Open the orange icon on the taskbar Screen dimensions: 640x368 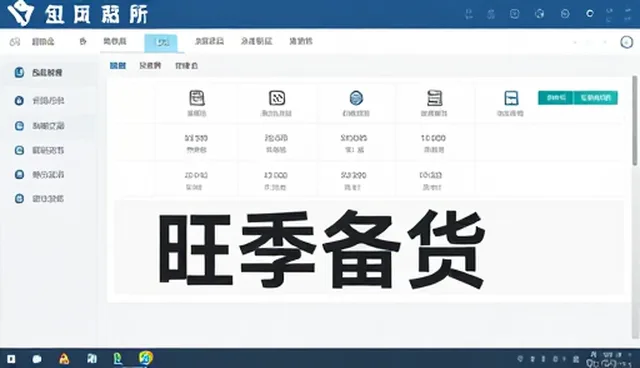(x=64, y=359)
